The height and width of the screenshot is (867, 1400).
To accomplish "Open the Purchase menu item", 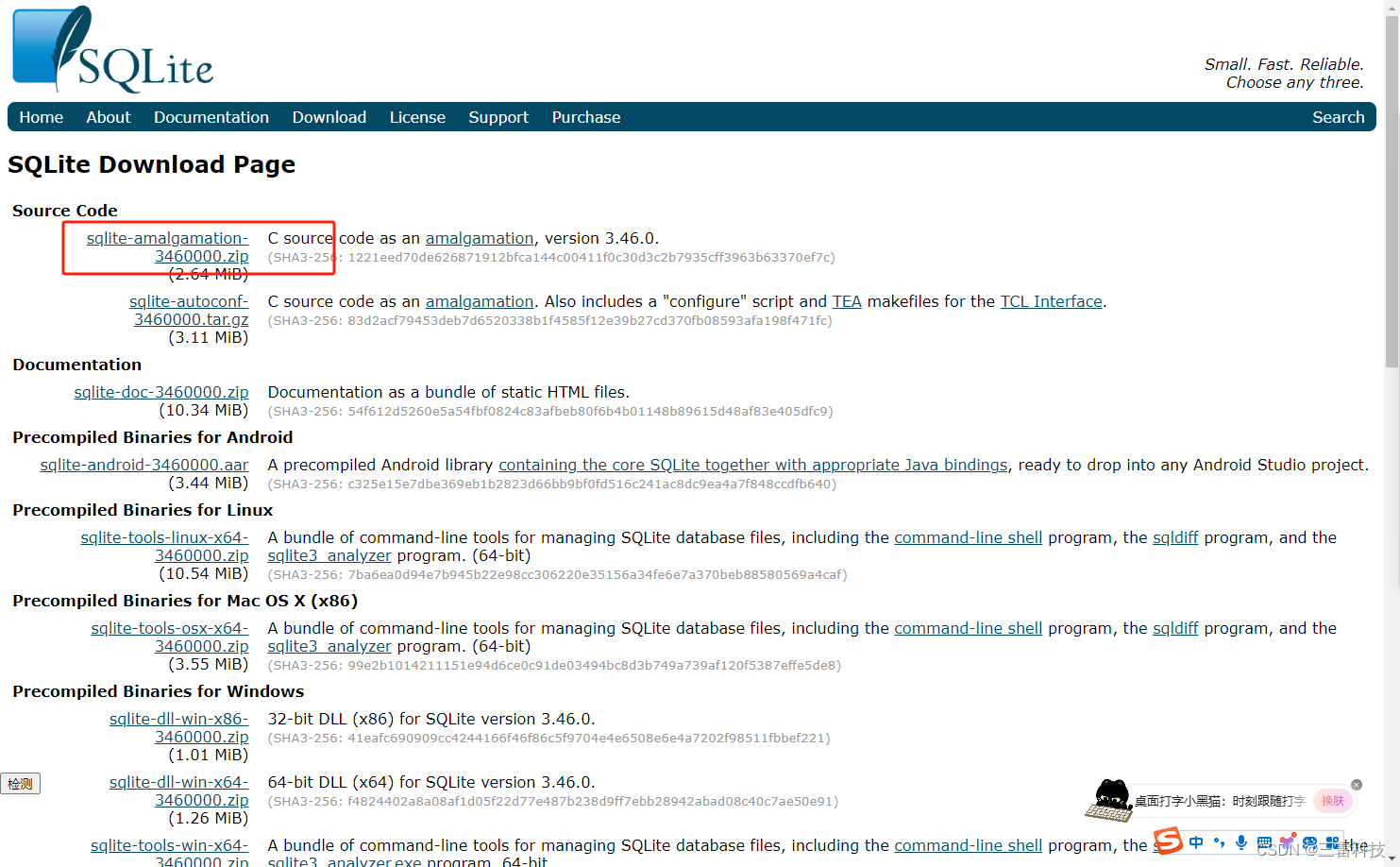I will point(586,117).
